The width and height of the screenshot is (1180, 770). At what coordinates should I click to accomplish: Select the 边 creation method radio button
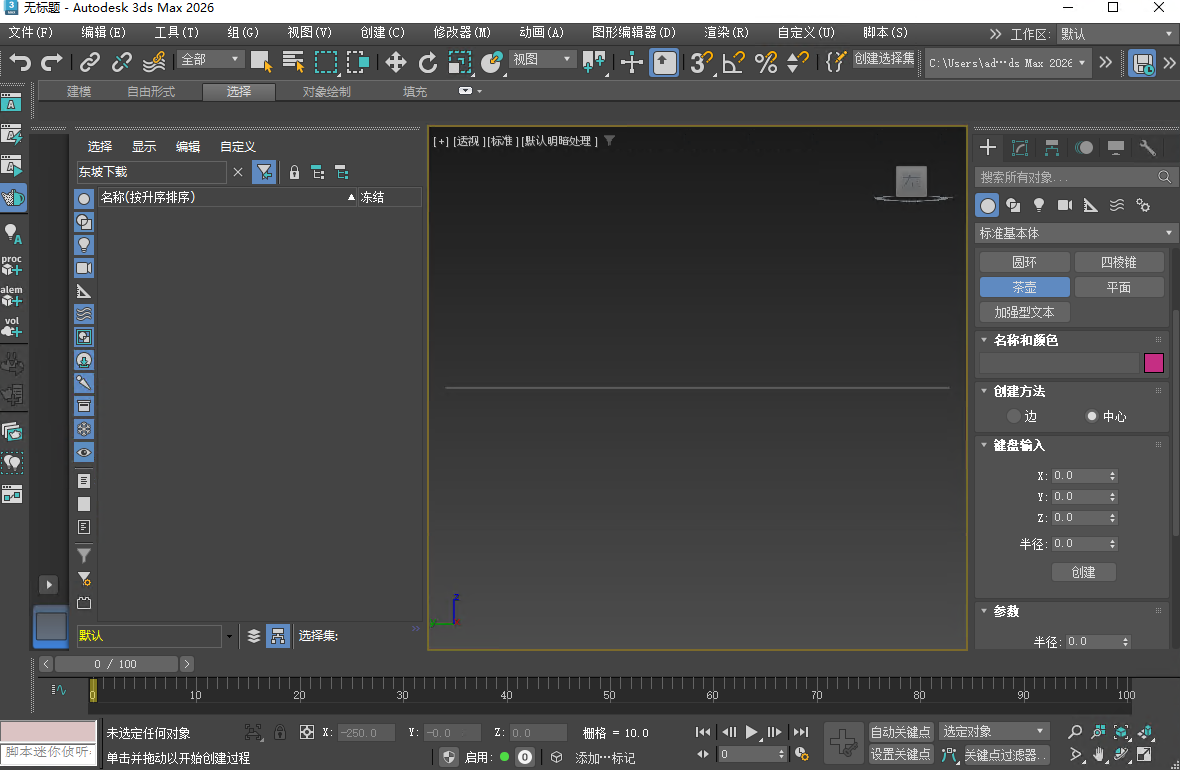tap(1014, 416)
